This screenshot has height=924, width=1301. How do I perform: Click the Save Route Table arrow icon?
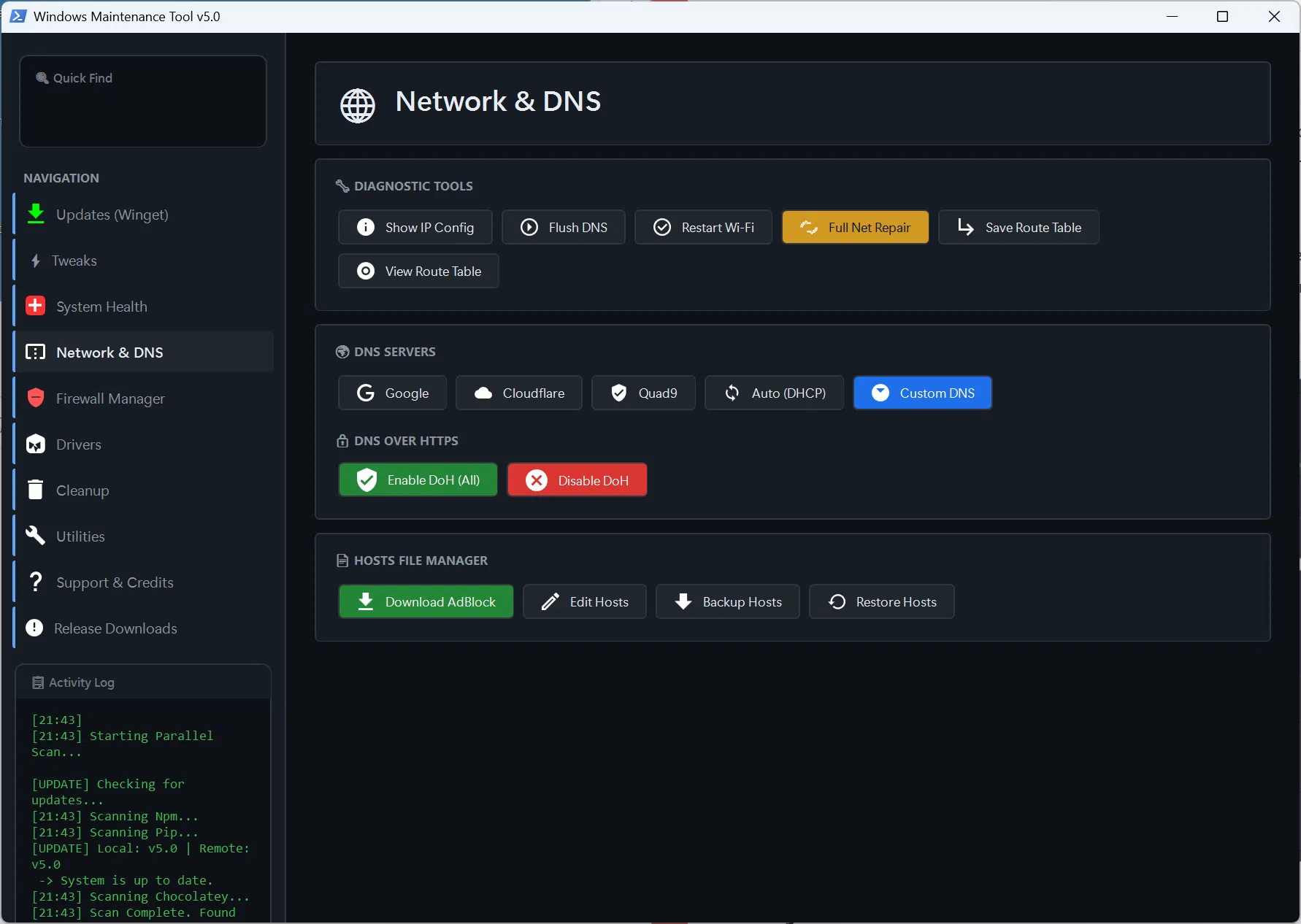(x=965, y=228)
